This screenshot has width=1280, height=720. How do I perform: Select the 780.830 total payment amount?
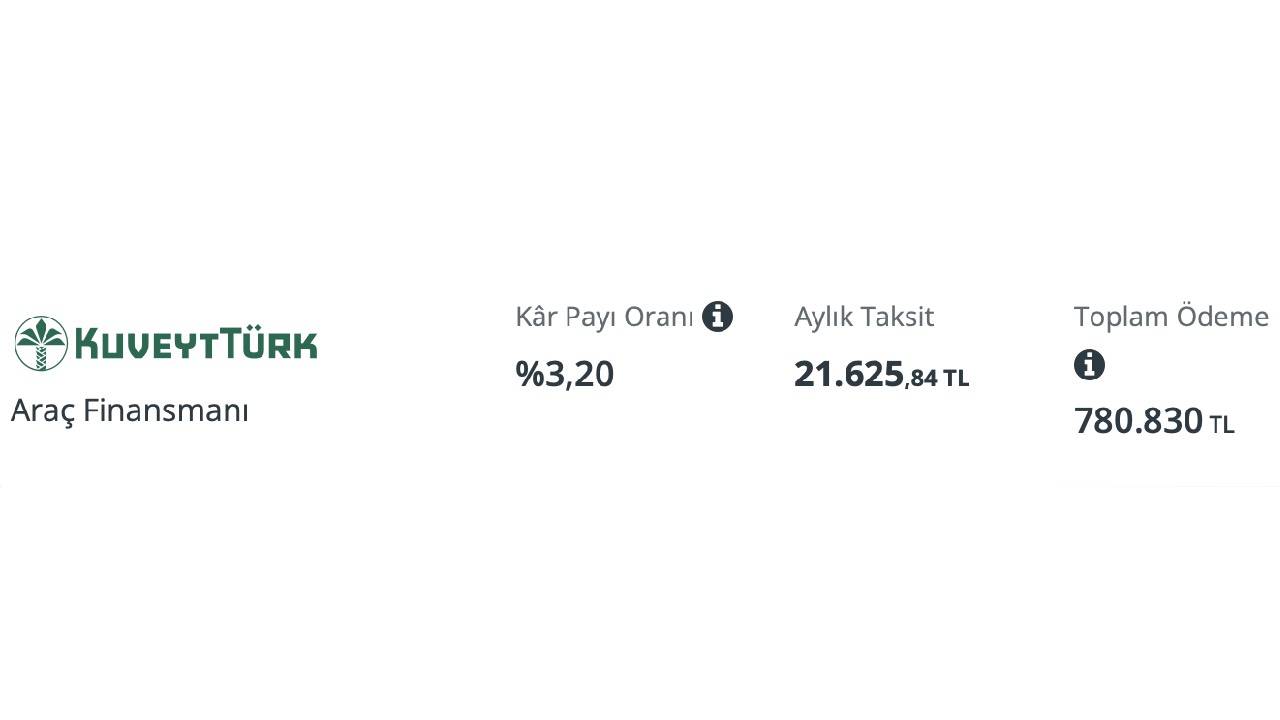click(x=1138, y=421)
